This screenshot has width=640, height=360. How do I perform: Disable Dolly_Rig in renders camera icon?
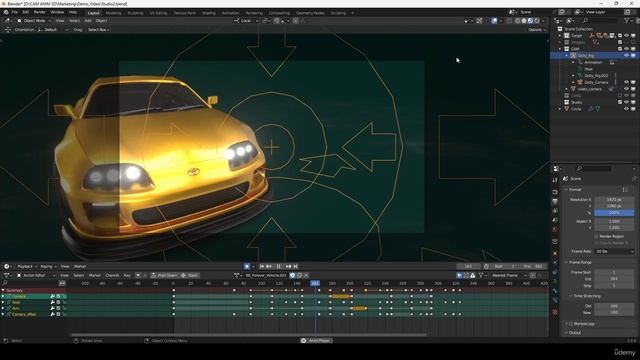point(633,56)
